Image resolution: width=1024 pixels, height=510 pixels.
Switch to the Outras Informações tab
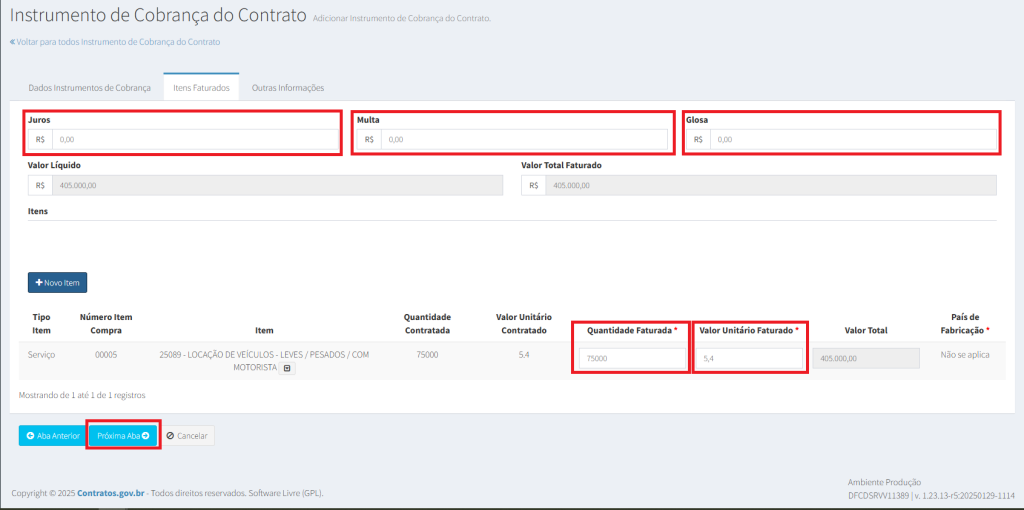(x=288, y=88)
